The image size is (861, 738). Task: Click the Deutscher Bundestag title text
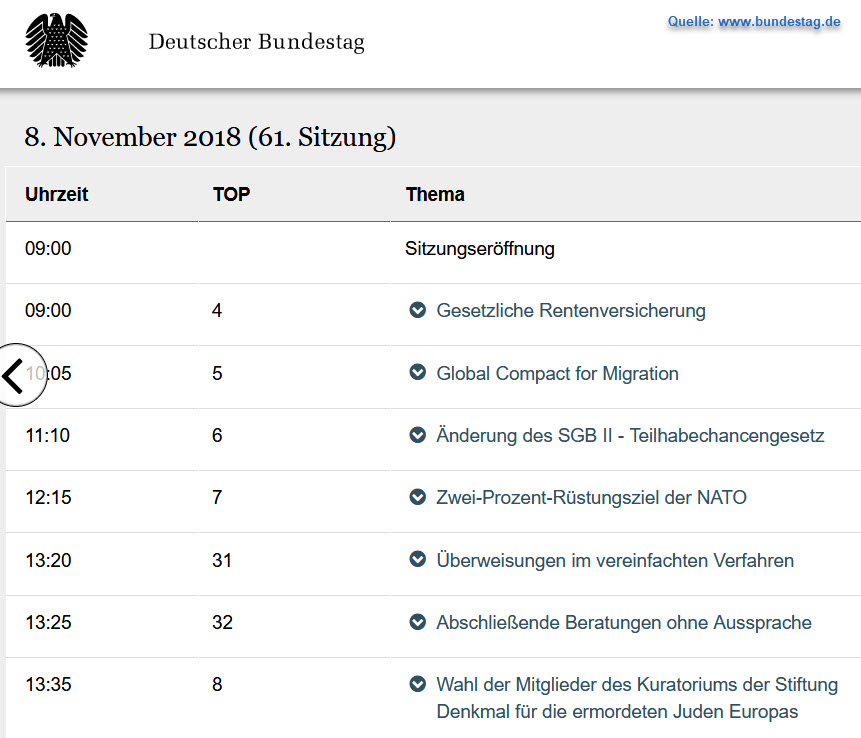pos(256,42)
